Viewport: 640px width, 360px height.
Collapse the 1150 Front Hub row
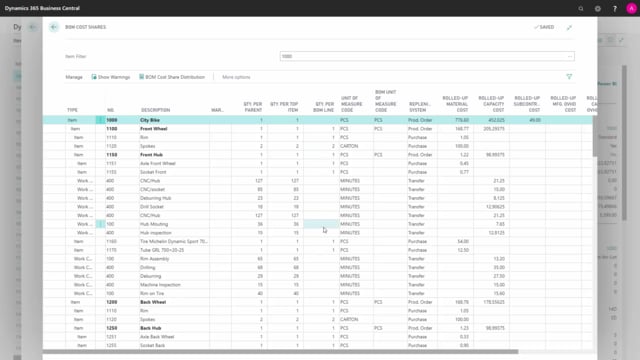click(x=79, y=155)
